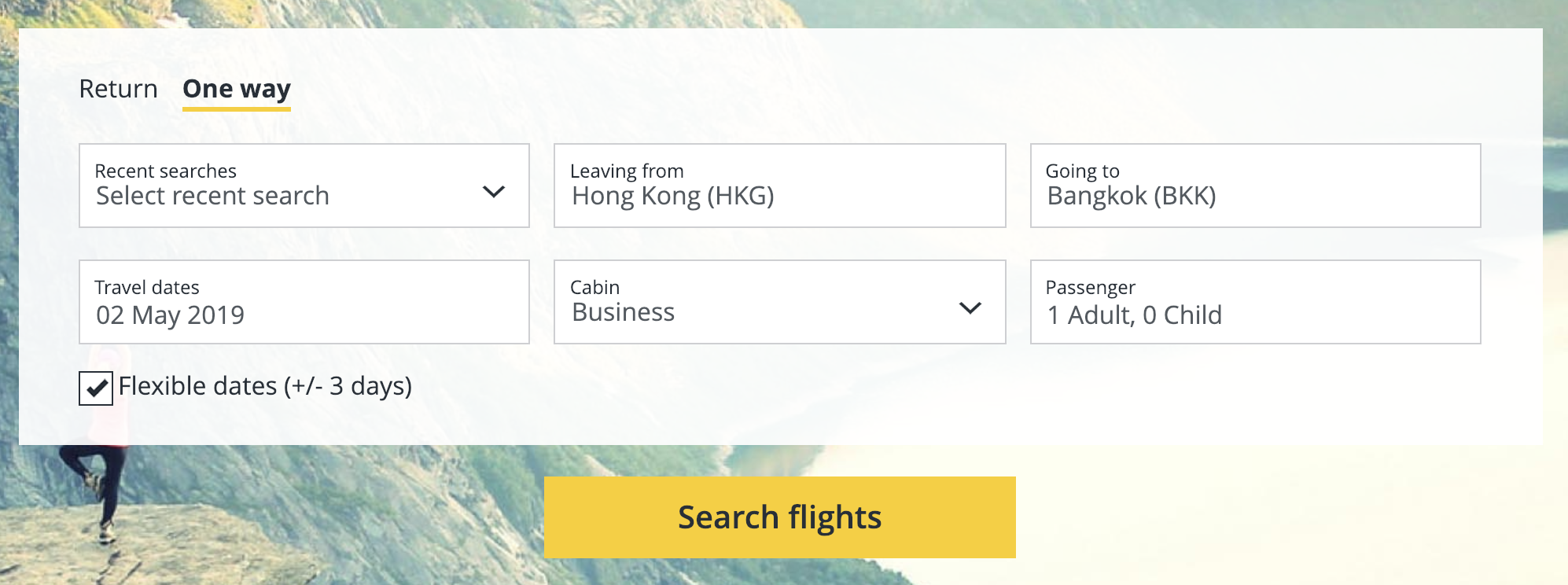The image size is (1568, 585).
Task: Expand the Cabin Business dropdown
Action: tap(780, 302)
